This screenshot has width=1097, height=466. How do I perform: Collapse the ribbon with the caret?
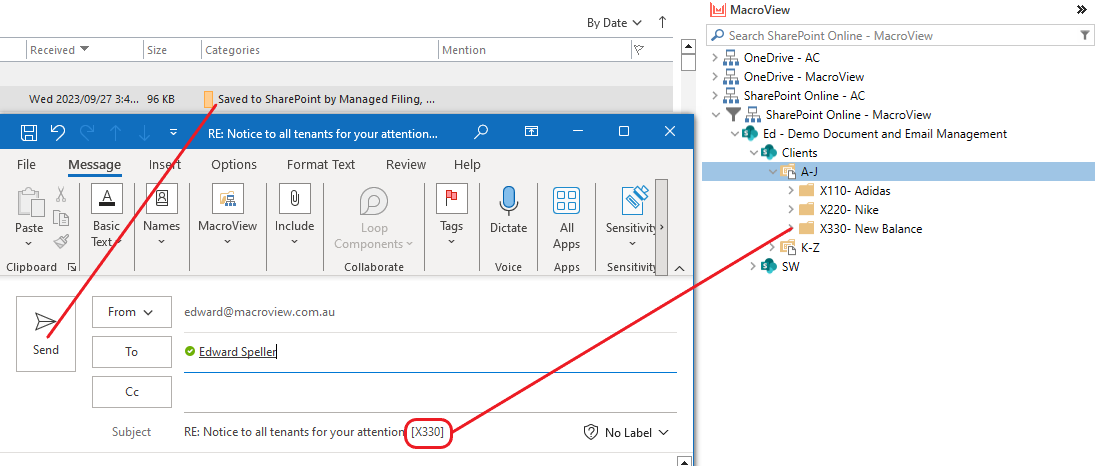click(678, 268)
